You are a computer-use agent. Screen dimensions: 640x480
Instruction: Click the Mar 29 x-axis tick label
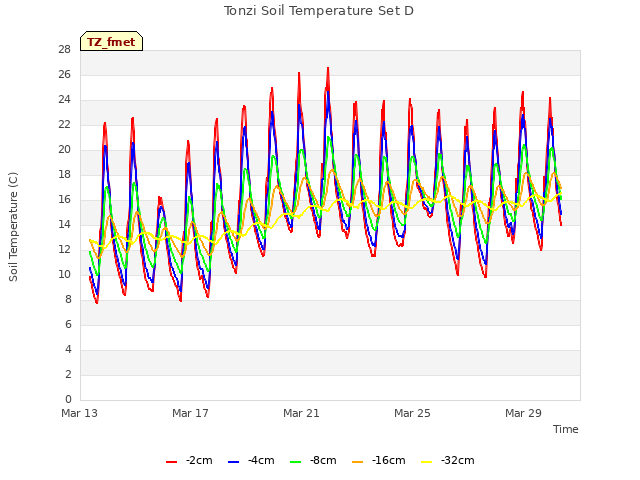(523, 413)
